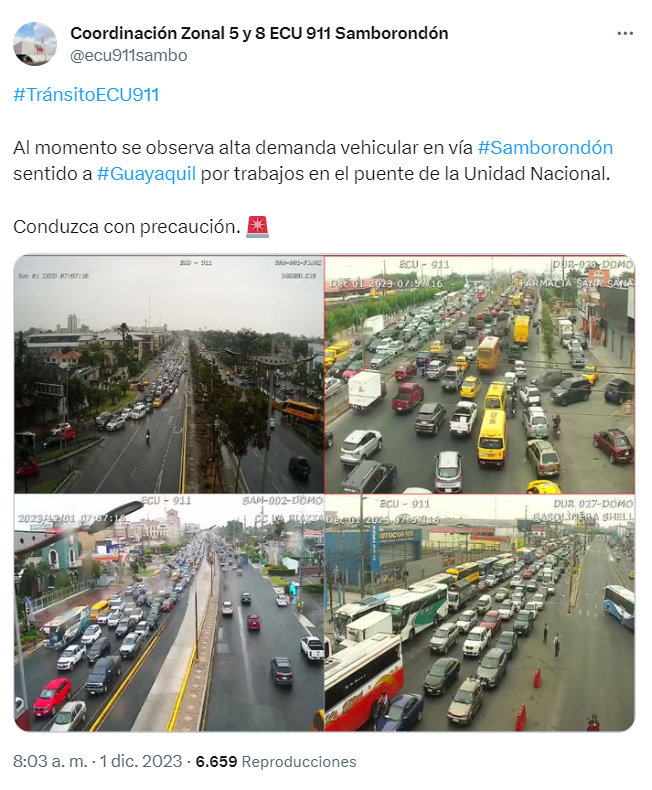Open the #Guayaquil hashtag link

click(146, 174)
